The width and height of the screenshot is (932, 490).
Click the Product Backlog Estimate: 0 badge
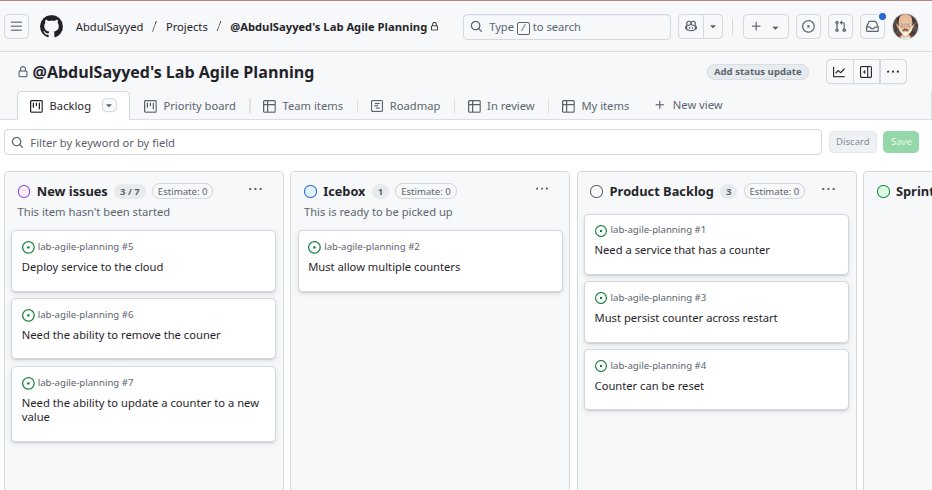774,191
